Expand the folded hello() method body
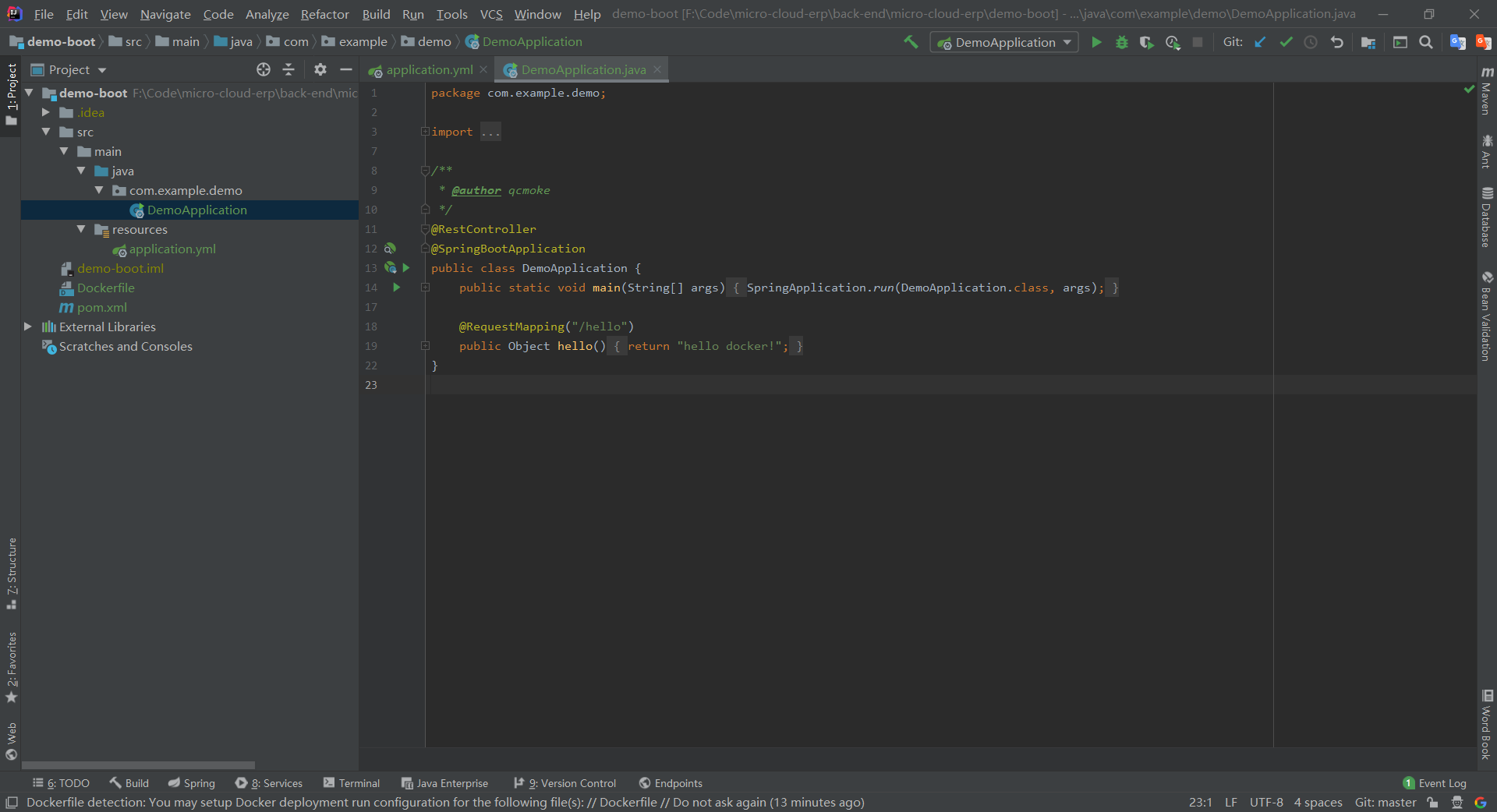This screenshot has width=1497, height=812. pyautogui.click(x=425, y=346)
